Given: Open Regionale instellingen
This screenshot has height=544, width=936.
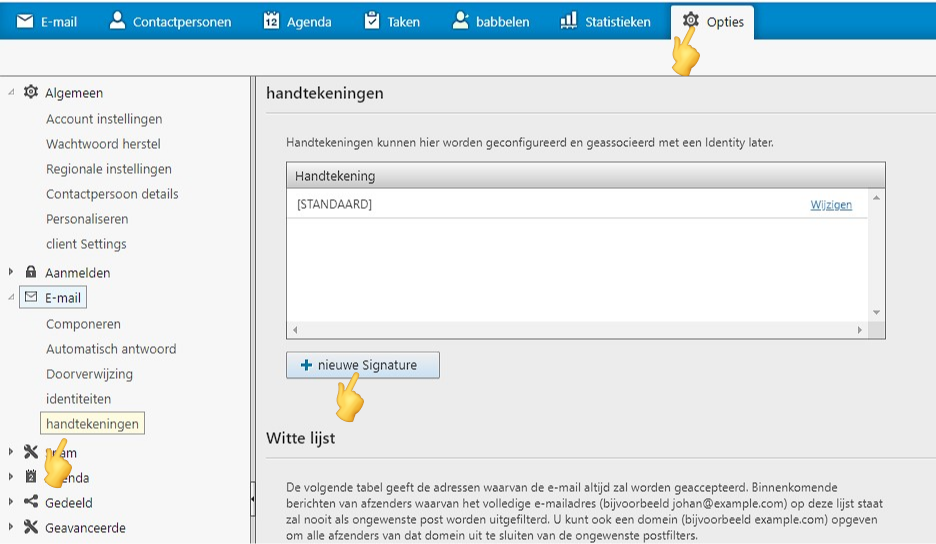Looking at the screenshot, I should pyautogui.click(x=109, y=169).
